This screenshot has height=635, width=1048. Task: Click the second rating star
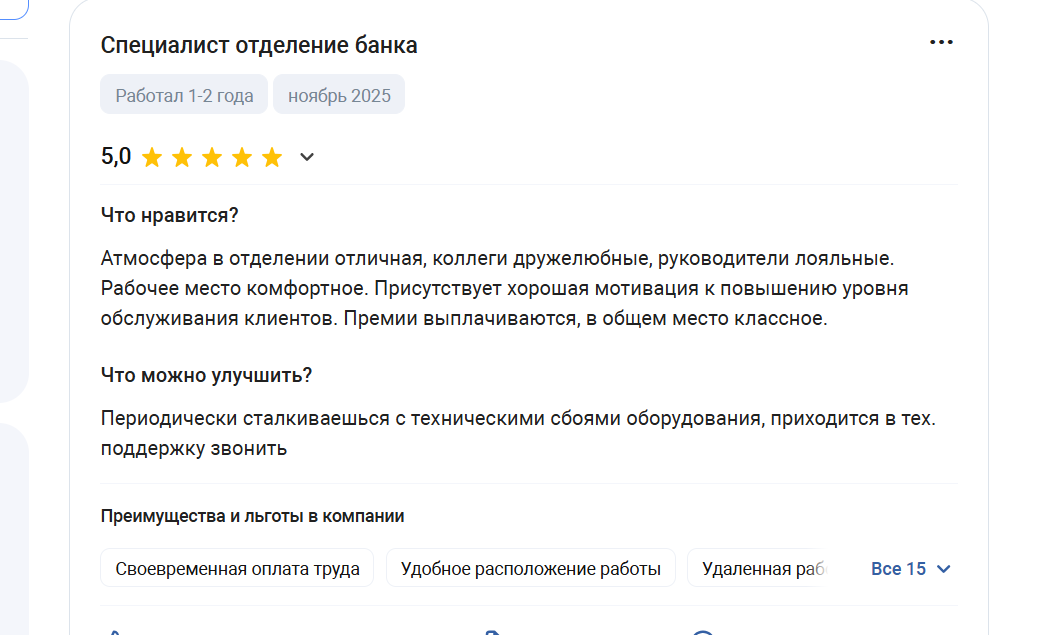click(x=182, y=157)
